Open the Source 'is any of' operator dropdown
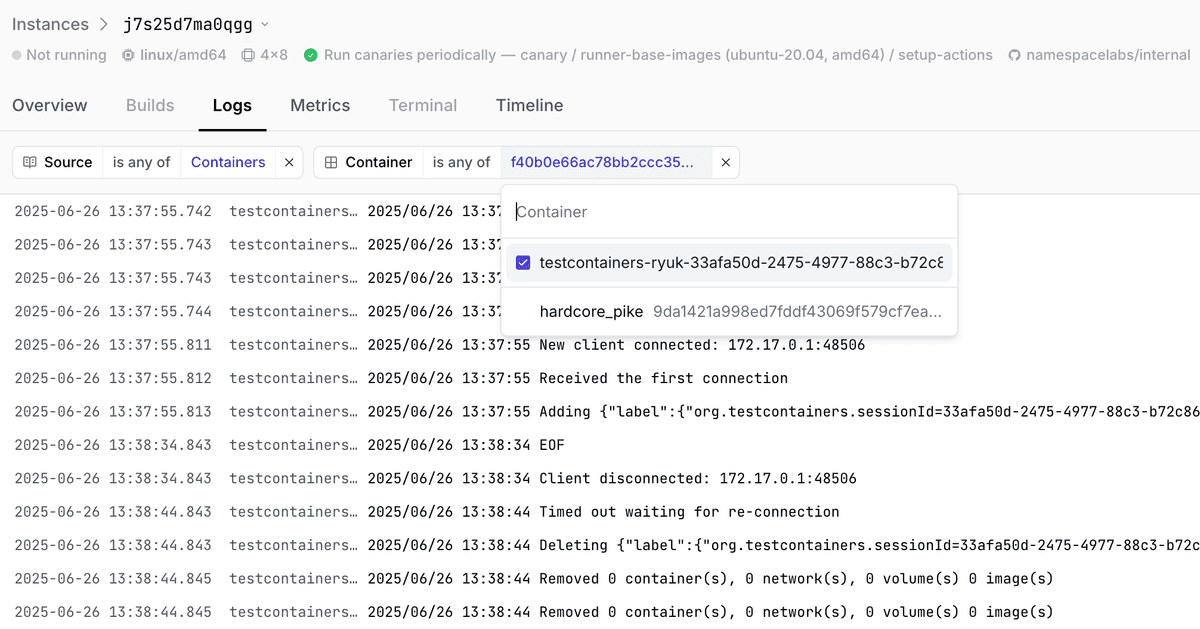 tap(141, 162)
